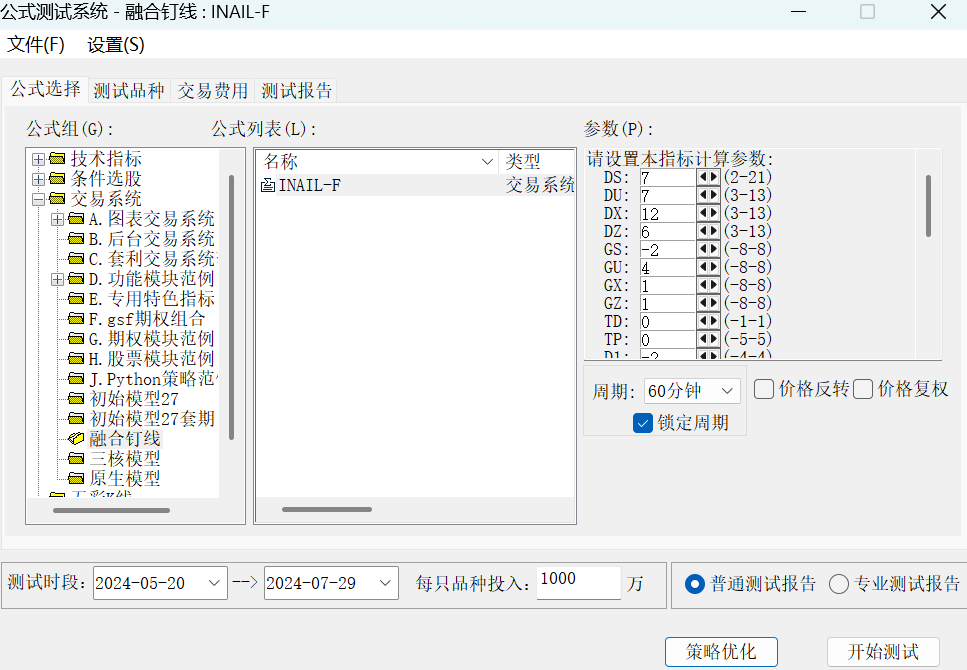Click folder icon of G.期权模块范例

(x=76, y=338)
